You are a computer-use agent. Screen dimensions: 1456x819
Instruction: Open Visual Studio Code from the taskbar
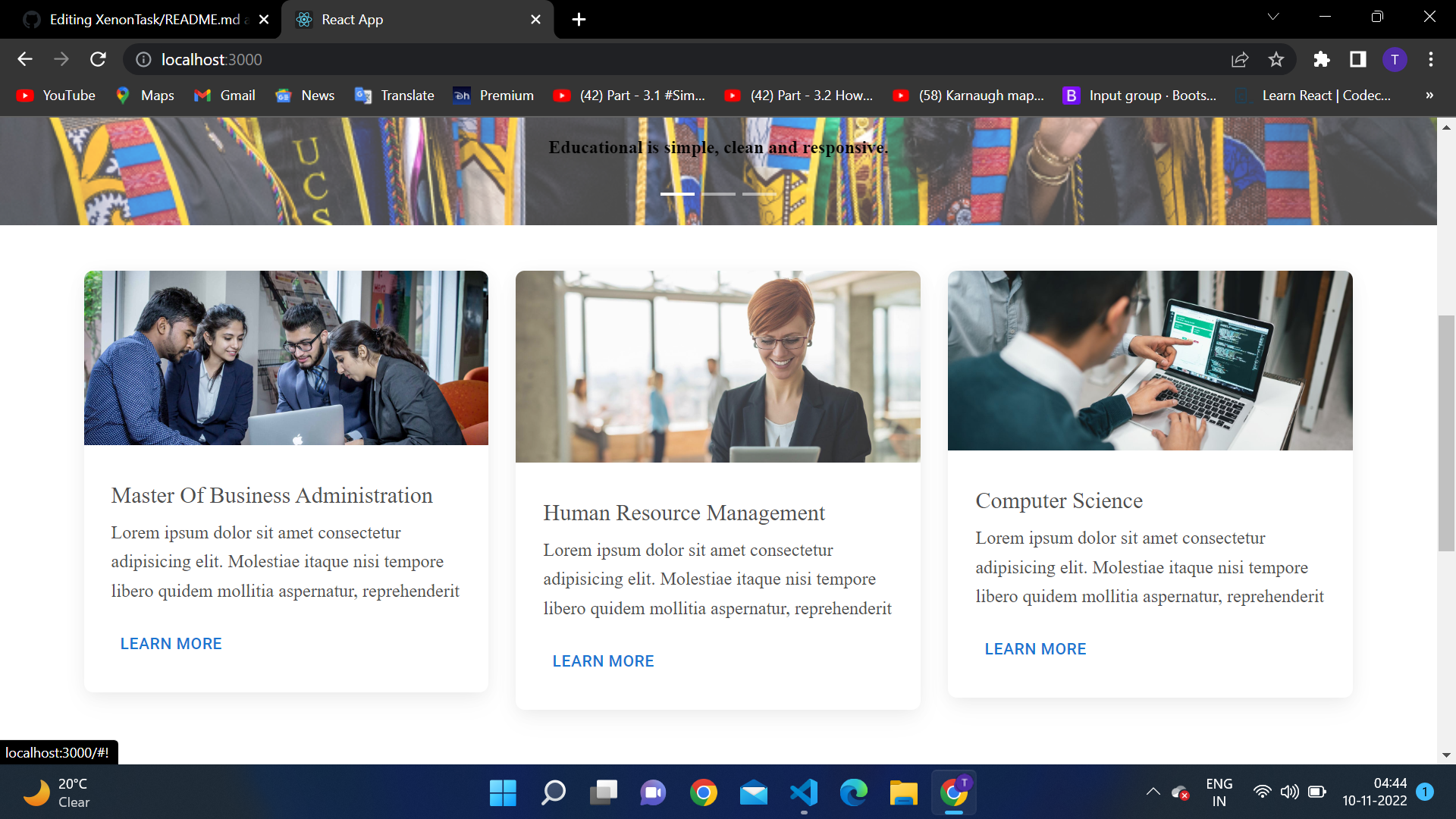(804, 793)
